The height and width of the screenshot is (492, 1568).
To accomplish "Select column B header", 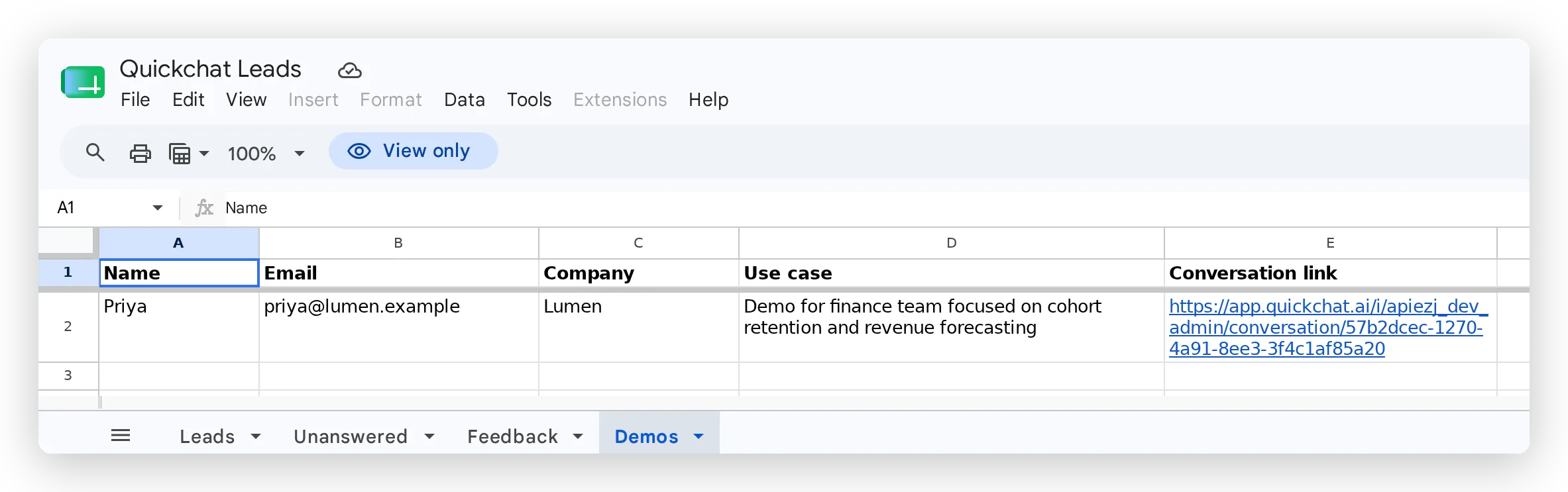I will pyautogui.click(x=398, y=243).
